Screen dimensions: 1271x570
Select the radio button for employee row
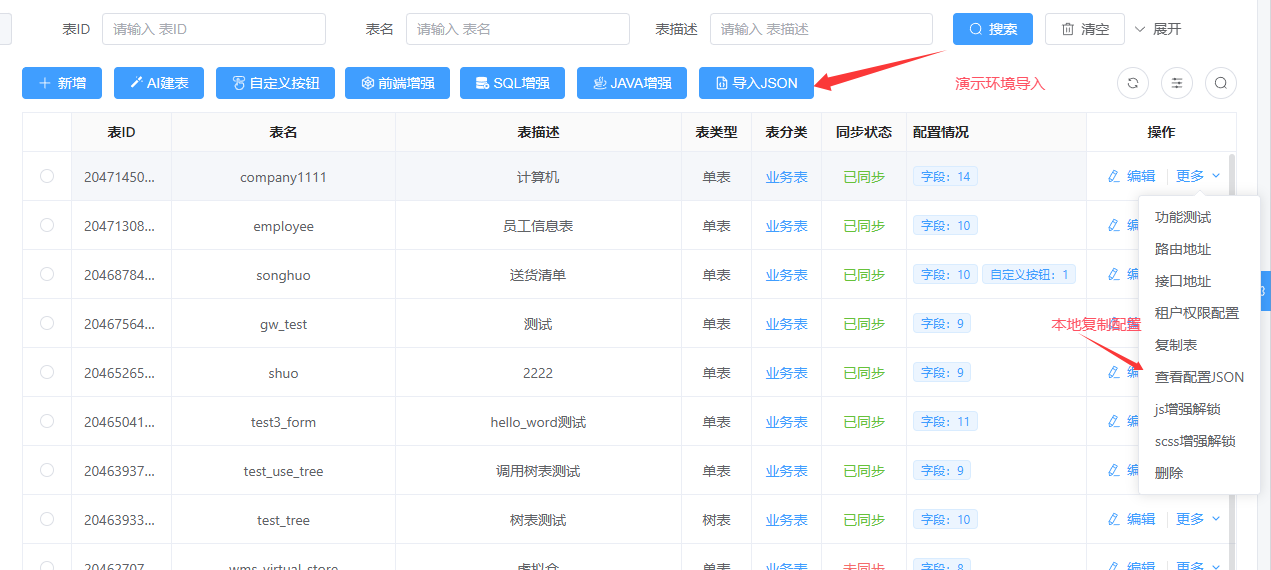click(47, 225)
